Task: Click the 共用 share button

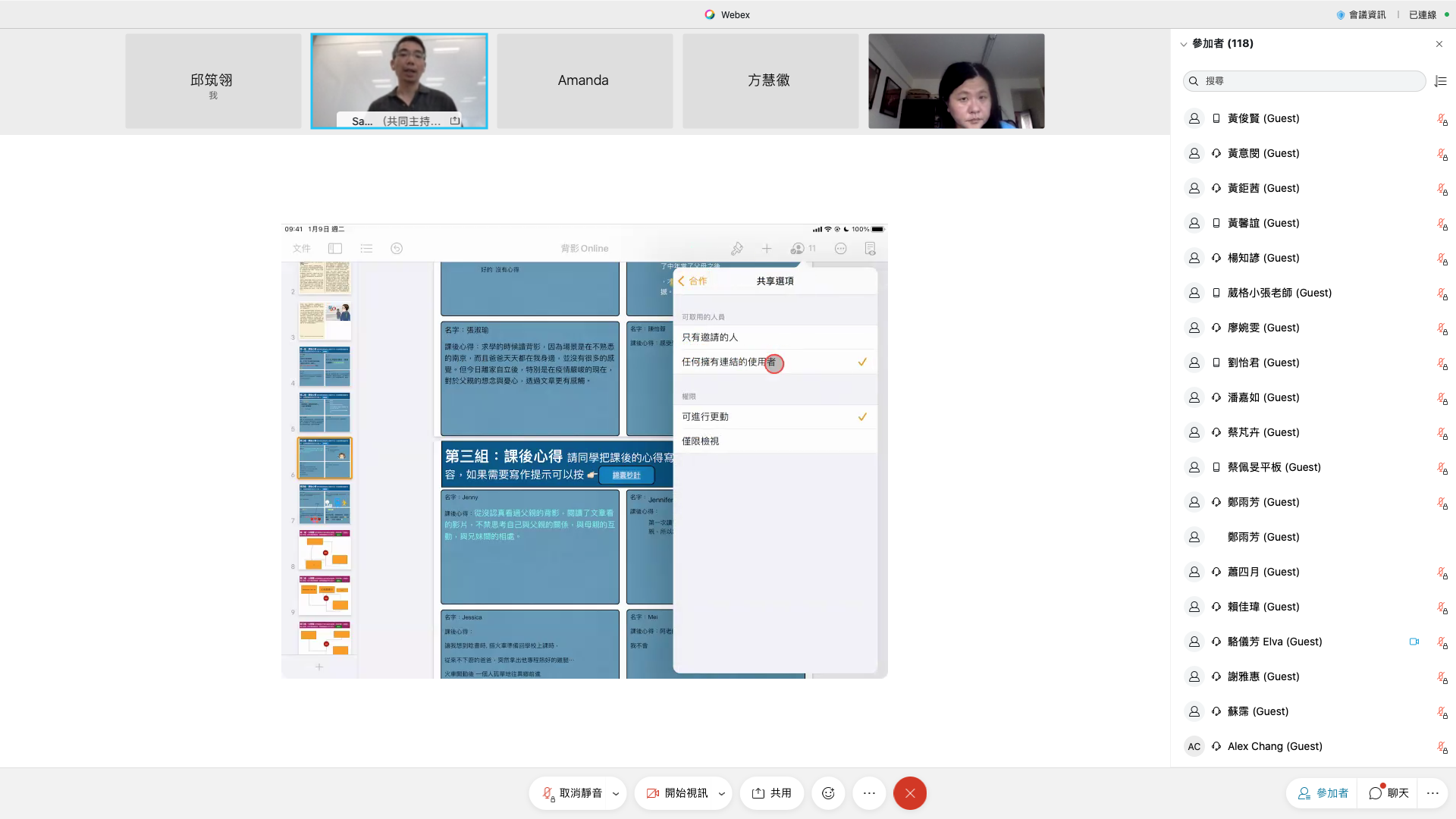Action: click(772, 793)
